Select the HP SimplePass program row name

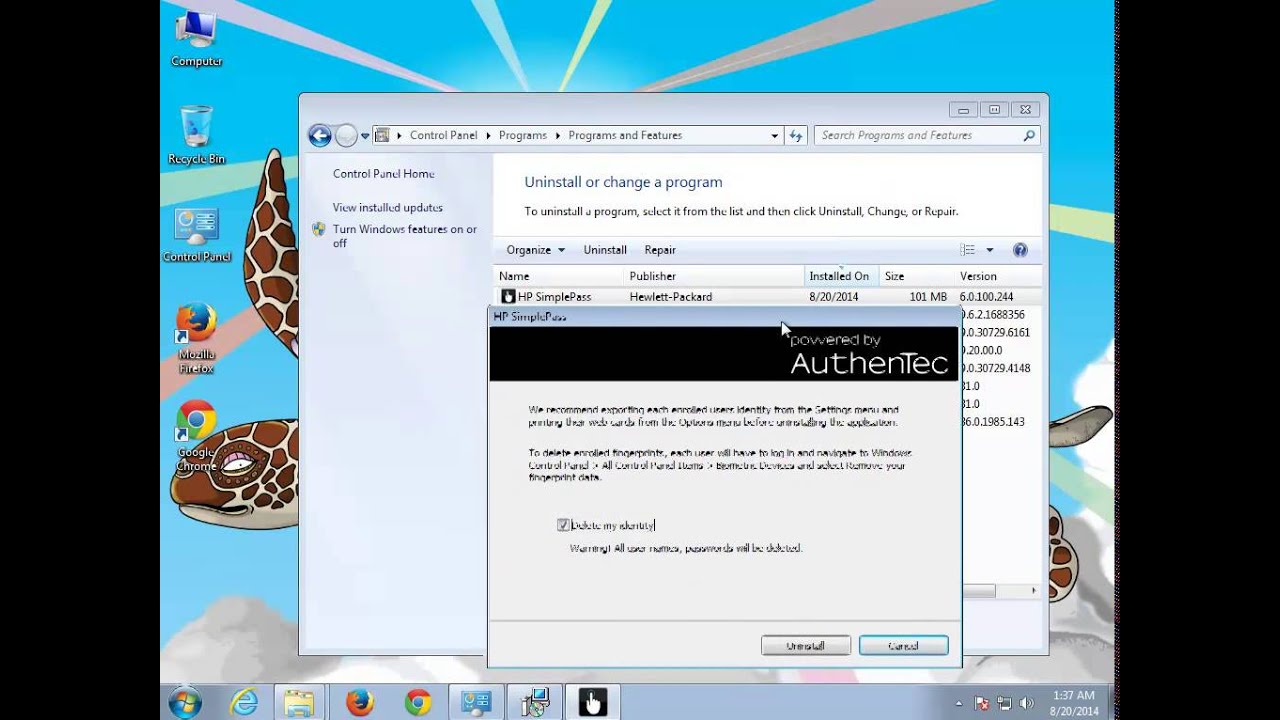pyautogui.click(x=554, y=297)
